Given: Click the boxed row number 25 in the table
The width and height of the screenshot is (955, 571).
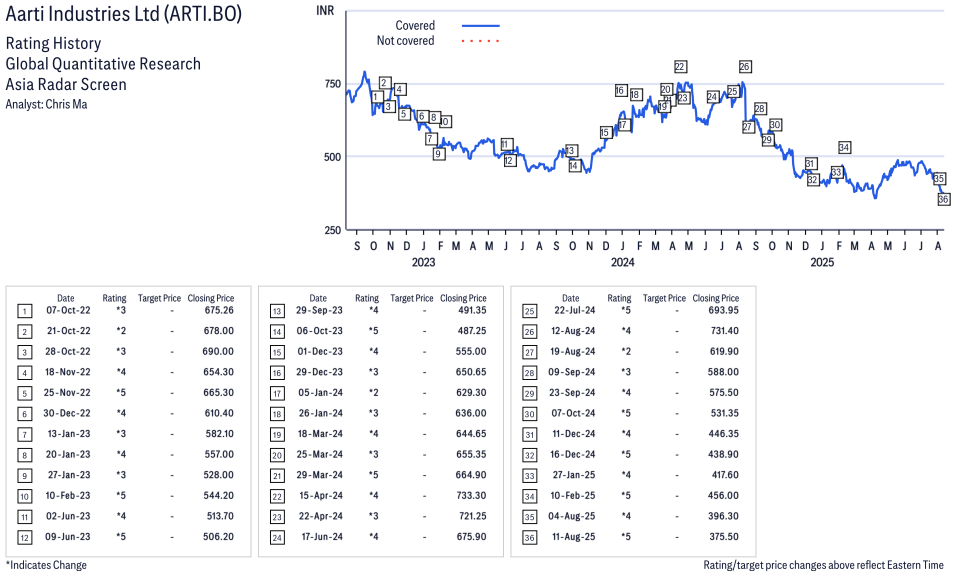Looking at the screenshot, I should pyautogui.click(x=530, y=312).
